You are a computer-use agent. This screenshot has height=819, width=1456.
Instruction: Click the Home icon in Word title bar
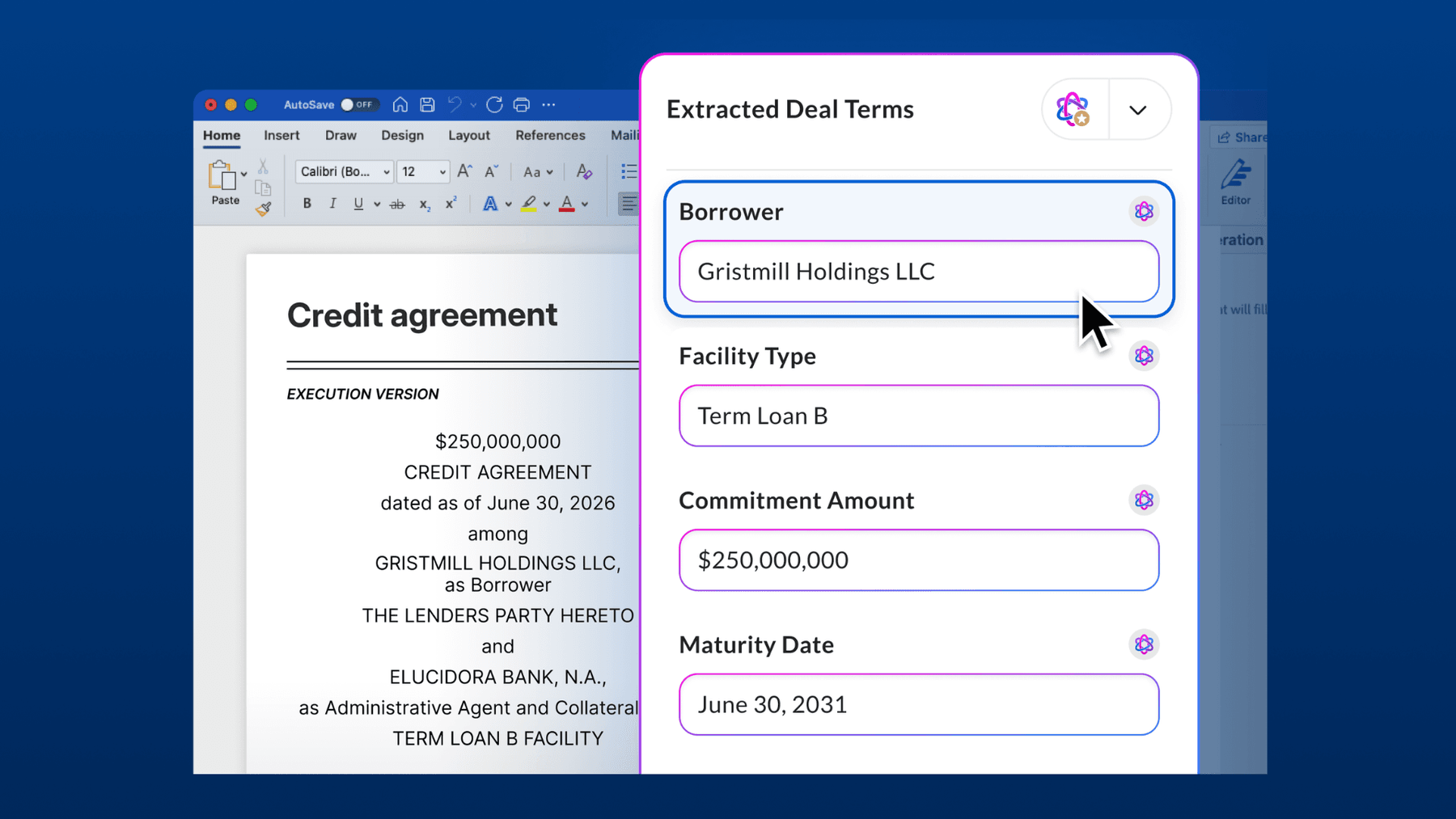(400, 104)
